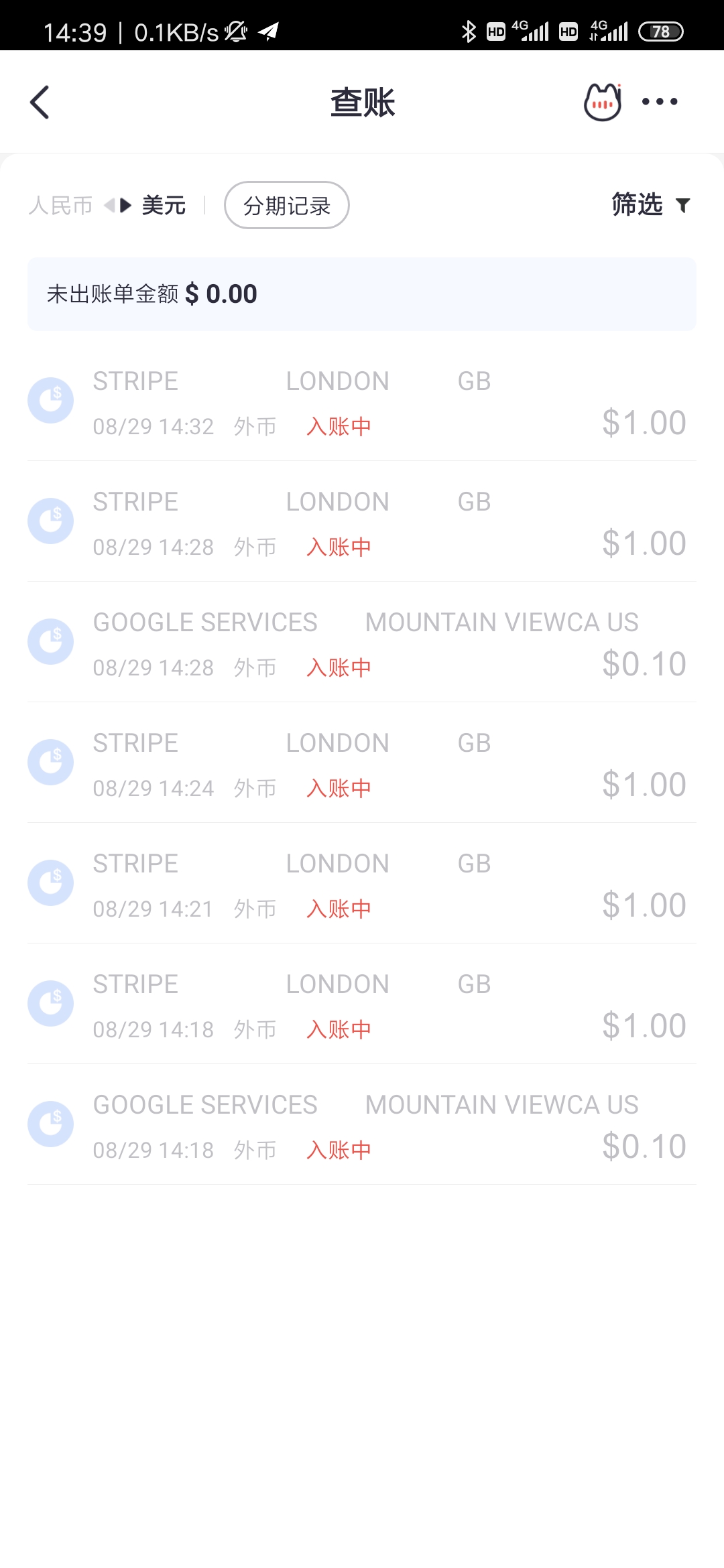Open the 分期记录 installment records

[286, 206]
